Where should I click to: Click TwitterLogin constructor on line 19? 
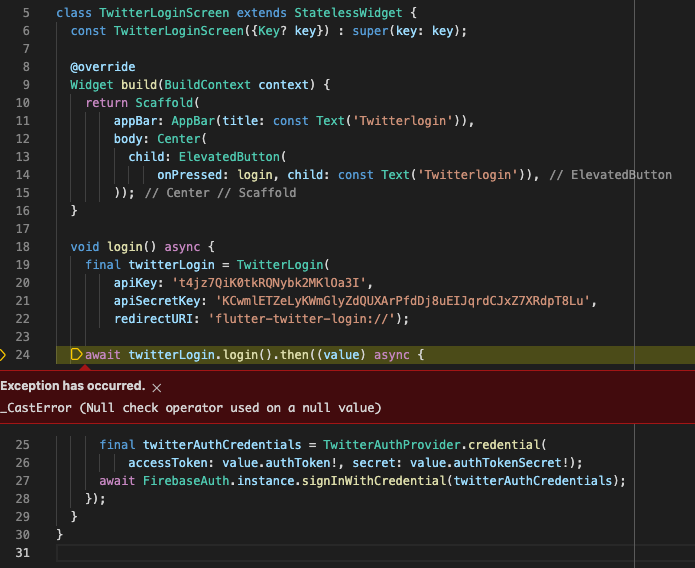coord(280,265)
